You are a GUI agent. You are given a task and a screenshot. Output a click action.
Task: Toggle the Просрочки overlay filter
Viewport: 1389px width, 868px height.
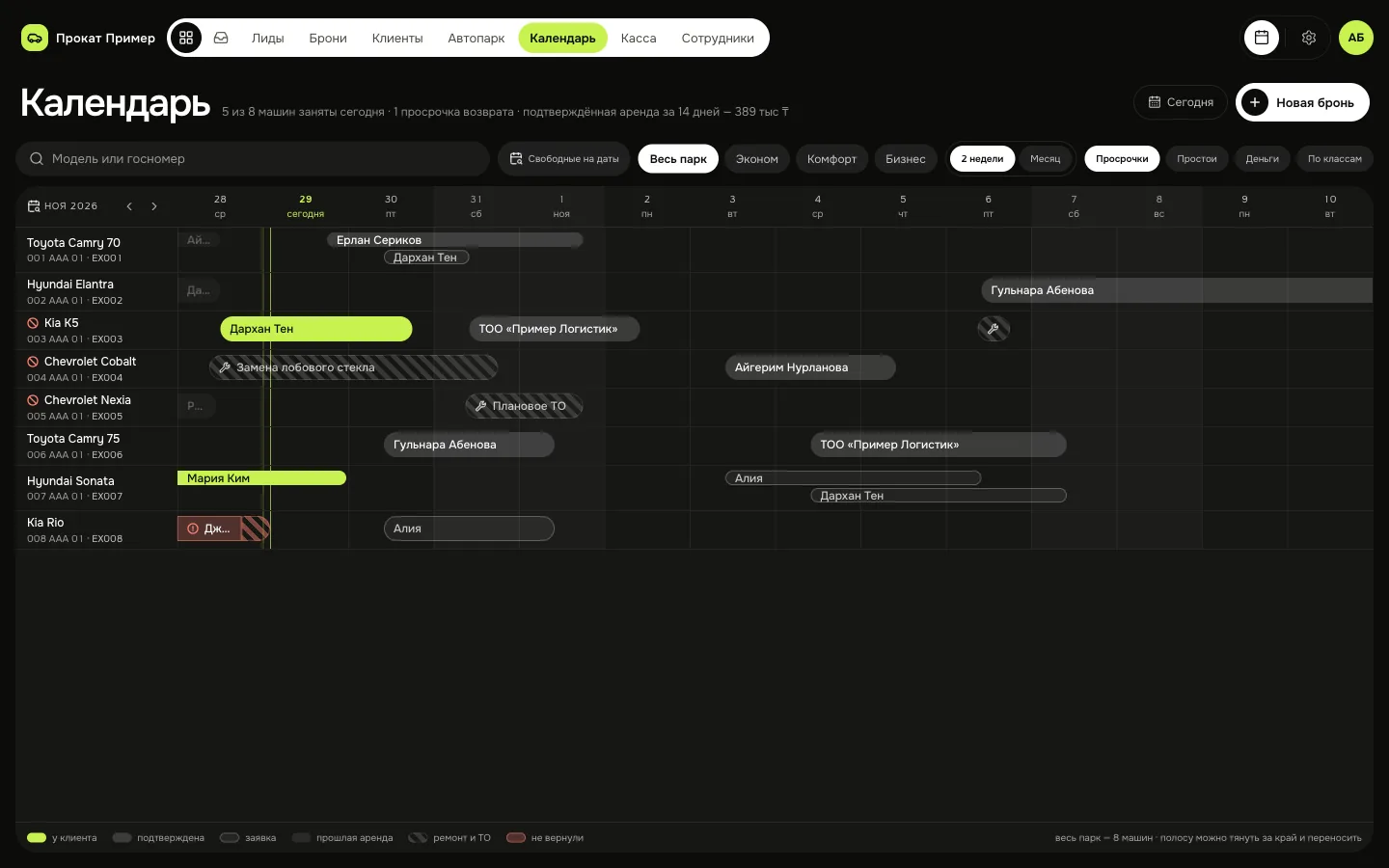1122,158
